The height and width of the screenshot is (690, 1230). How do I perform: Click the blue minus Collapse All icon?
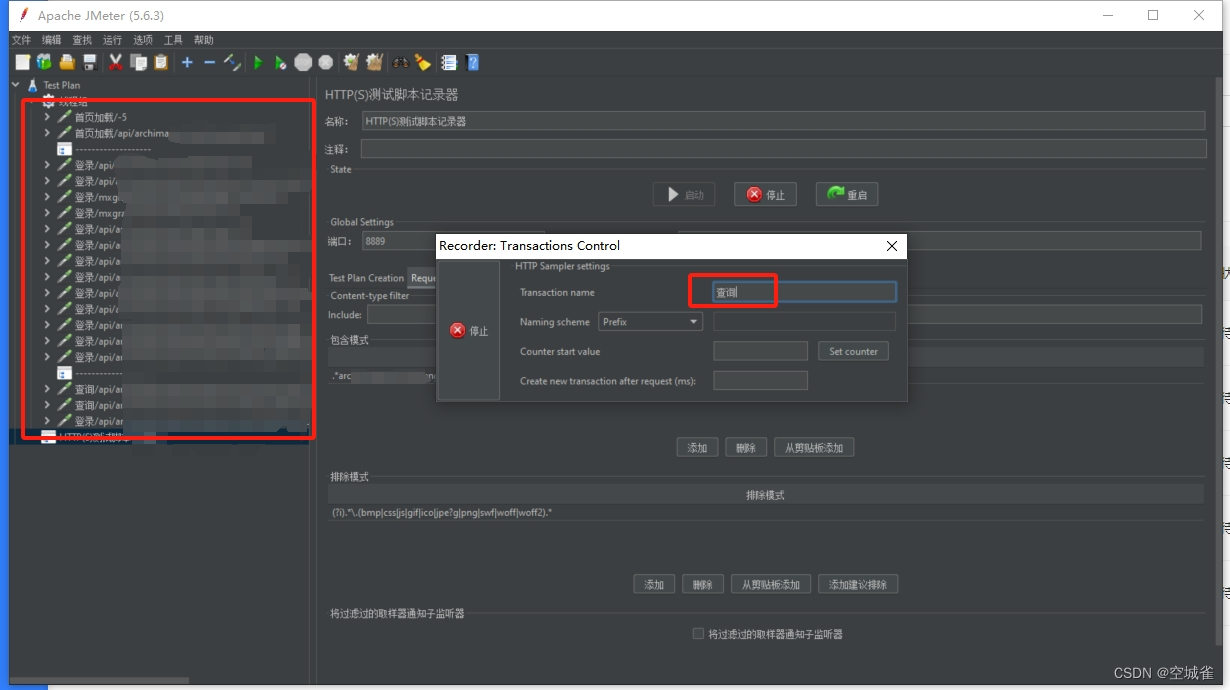[209, 62]
